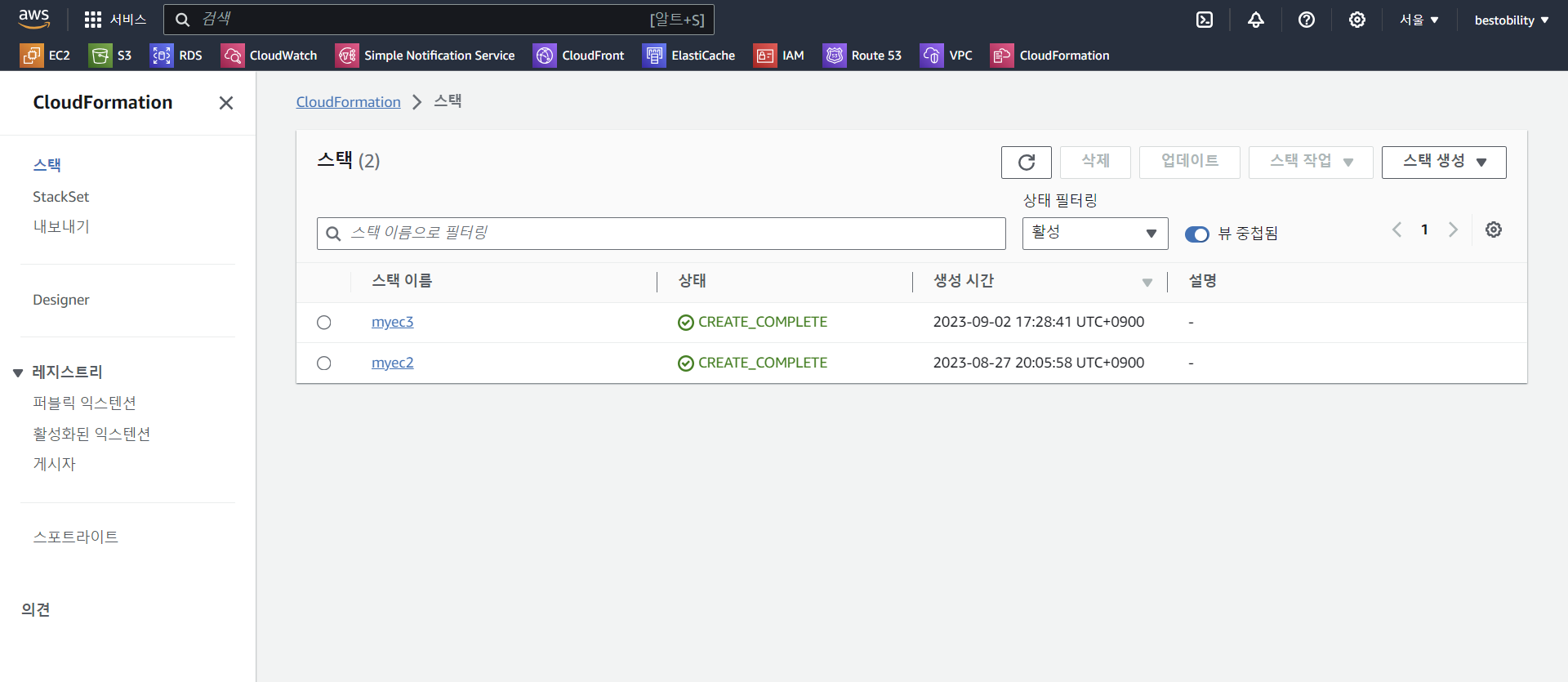Click the disabled 삭제 button

pos(1095,163)
